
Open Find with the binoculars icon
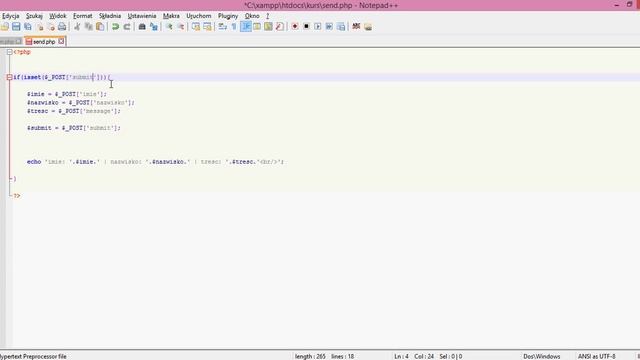[x=142, y=27]
